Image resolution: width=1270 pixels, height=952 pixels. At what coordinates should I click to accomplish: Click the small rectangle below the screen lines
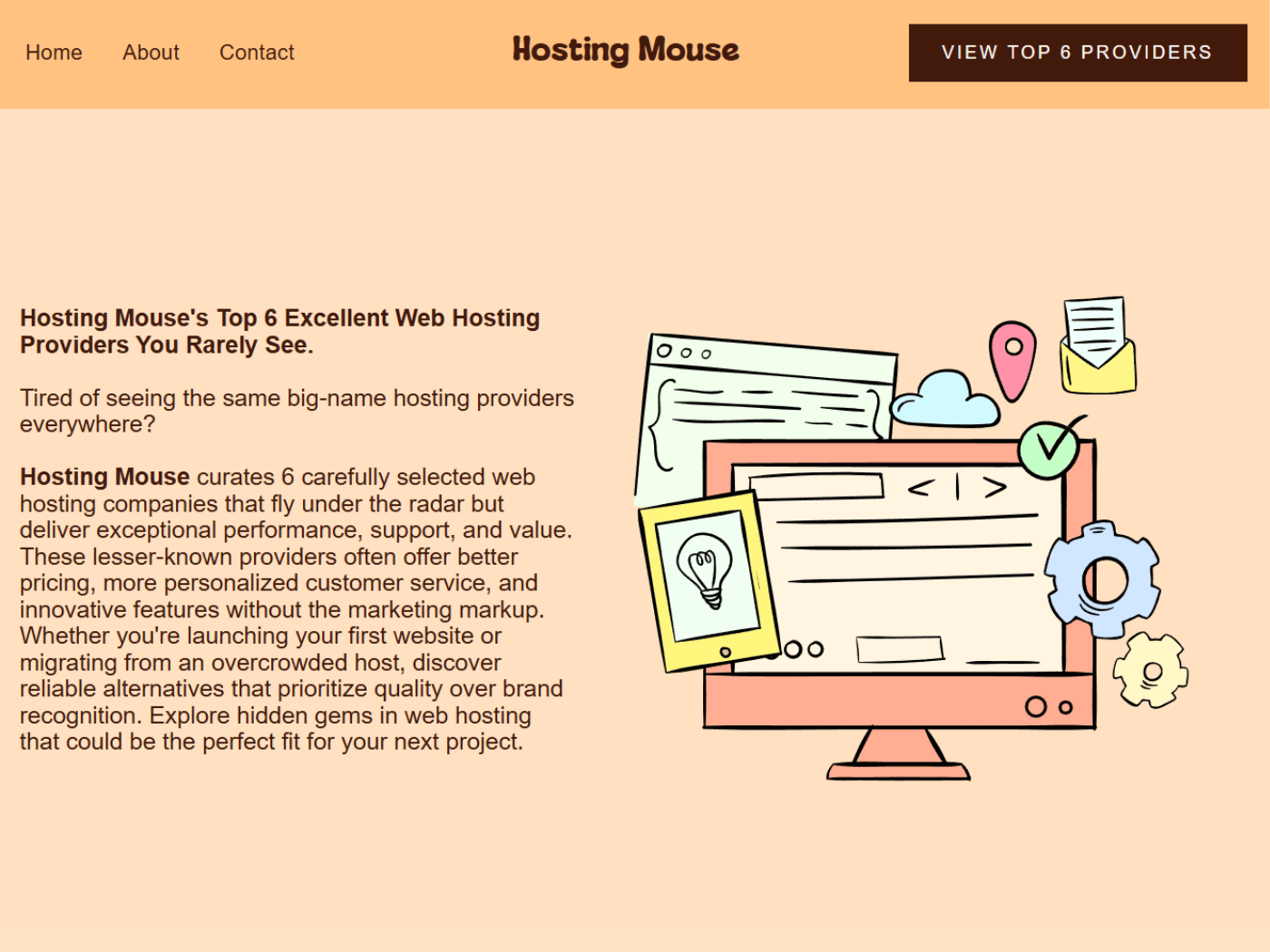coord(898,649)
